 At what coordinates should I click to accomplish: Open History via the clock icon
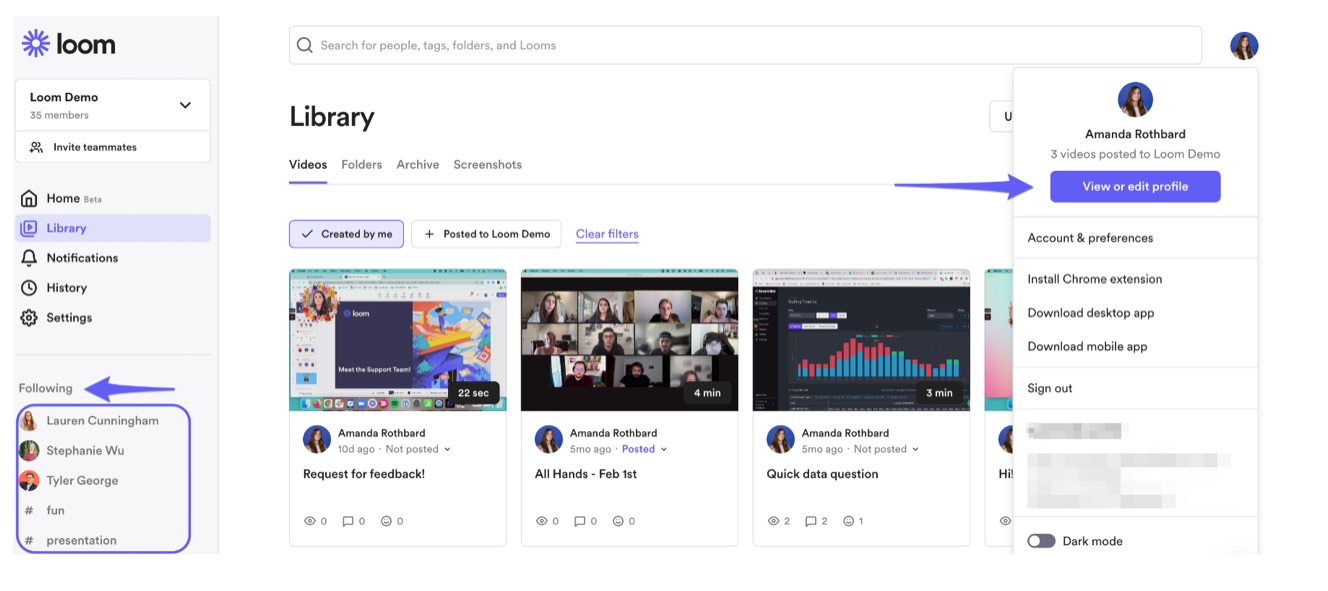tap(29, 288)
